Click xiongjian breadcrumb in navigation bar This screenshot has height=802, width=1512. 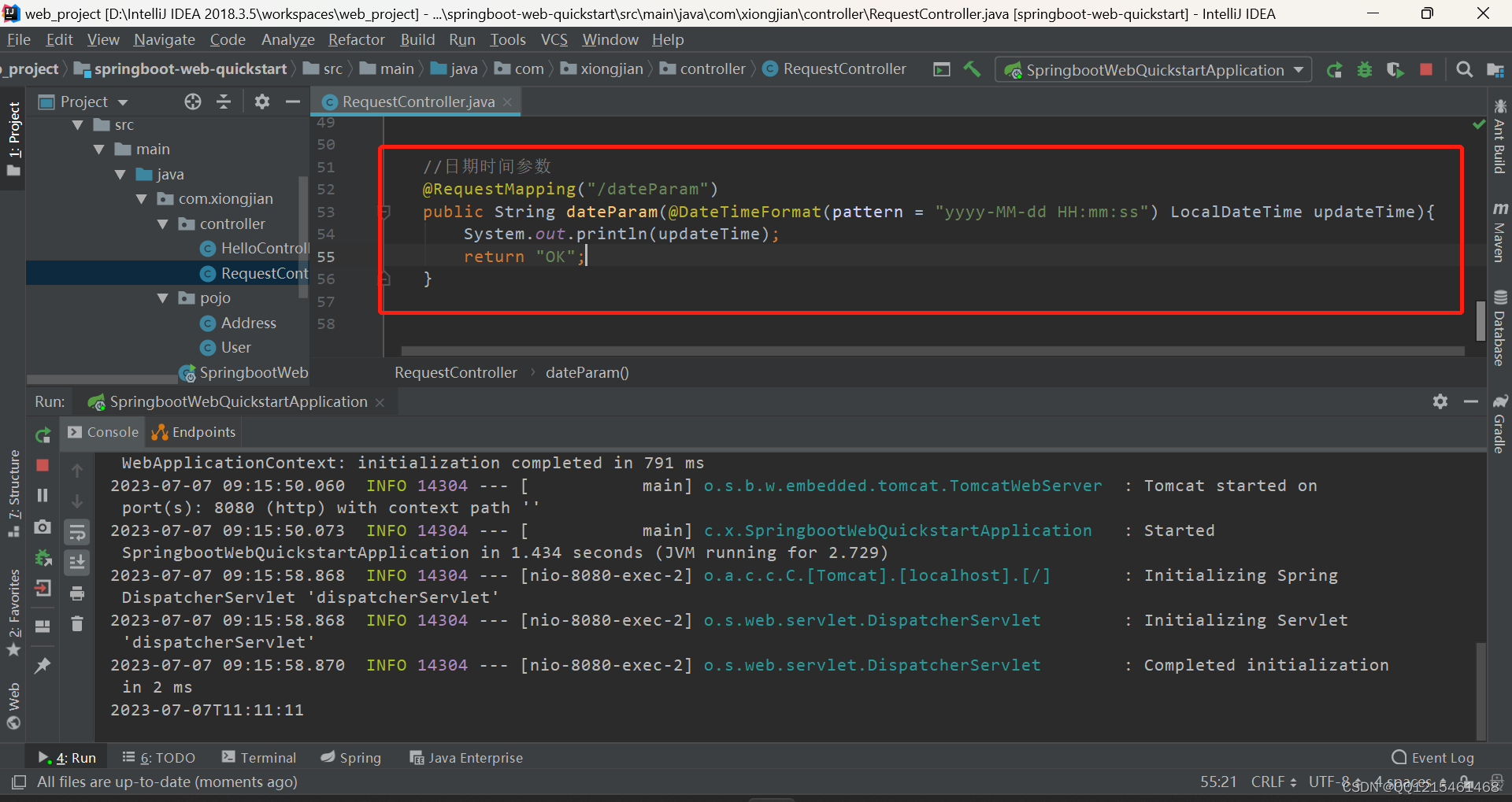(x=602, y=69)
